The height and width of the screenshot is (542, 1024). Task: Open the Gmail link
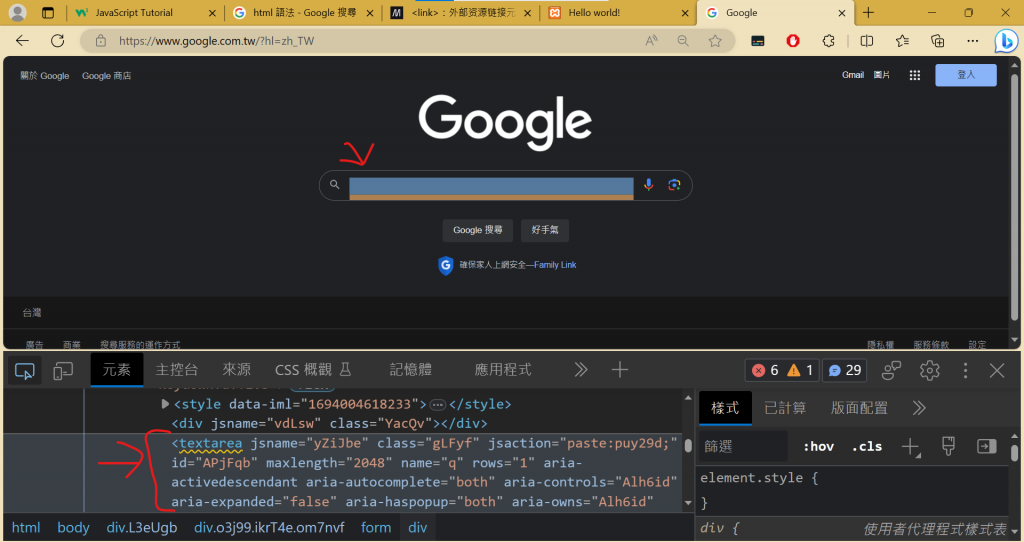click(852, 75)
